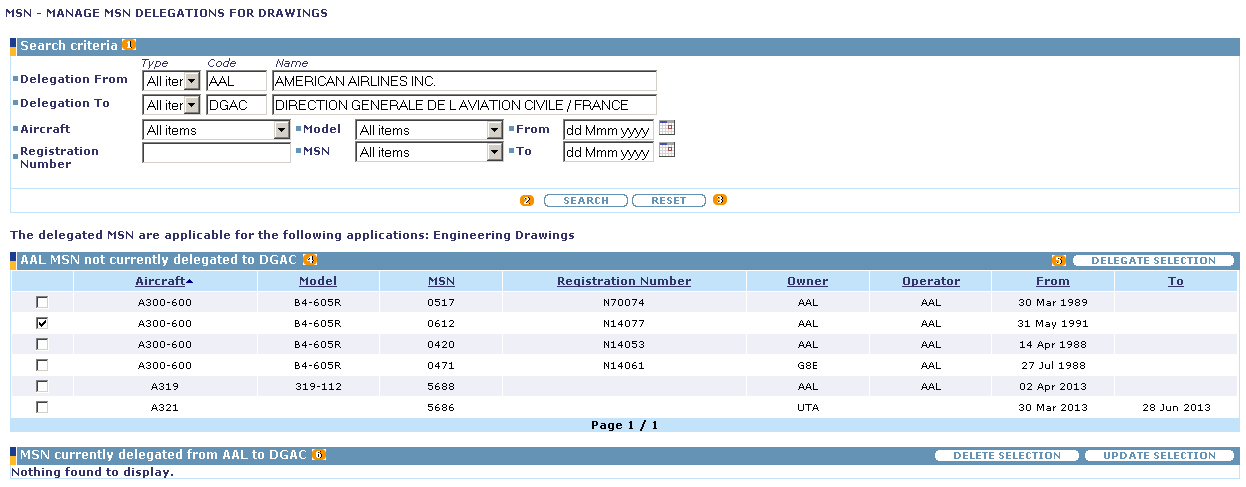1246x487 pixels.
Task: Tick the checkbox for MSN 0420
Action: (42, 344)
